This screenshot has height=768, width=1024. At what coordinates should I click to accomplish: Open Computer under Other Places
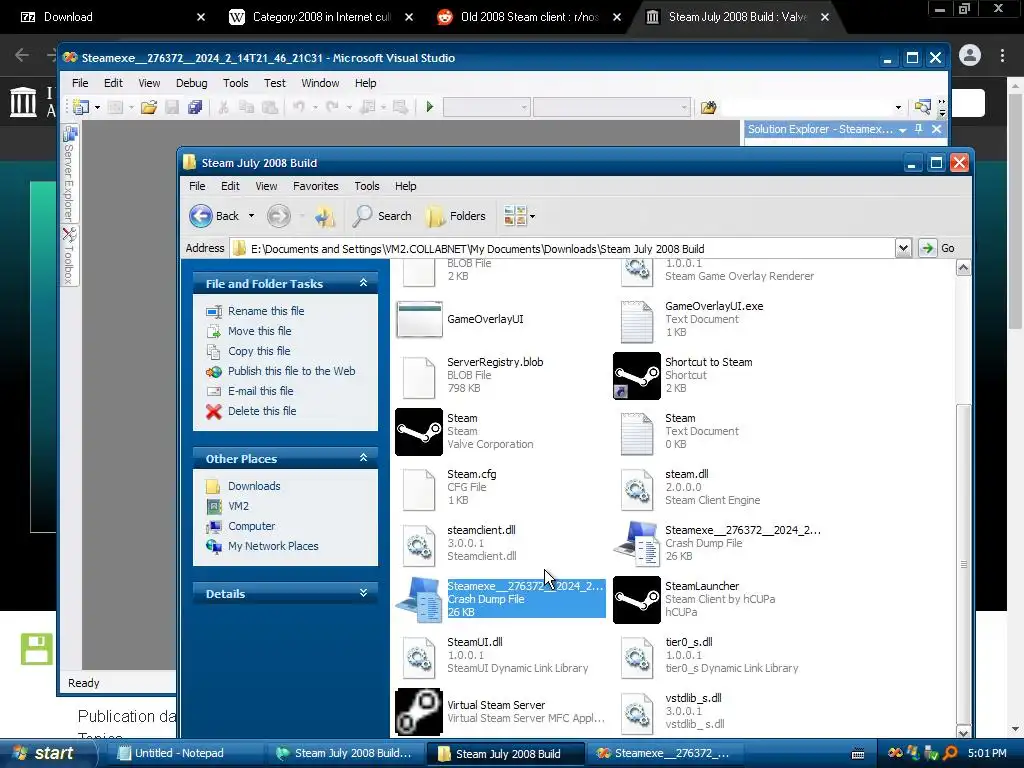point(251,526)
